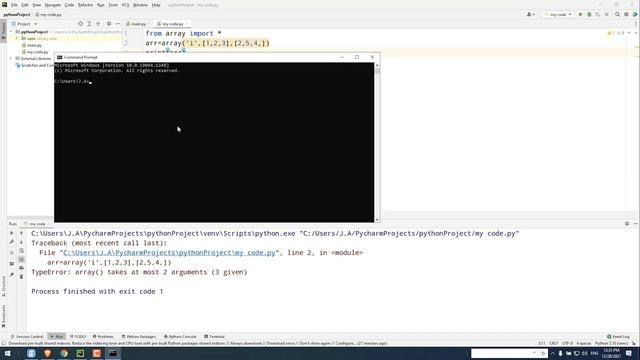Open the Navigate menu
Image resolution: width=640 pixels, height=360 pixels.
pos(53,5)
